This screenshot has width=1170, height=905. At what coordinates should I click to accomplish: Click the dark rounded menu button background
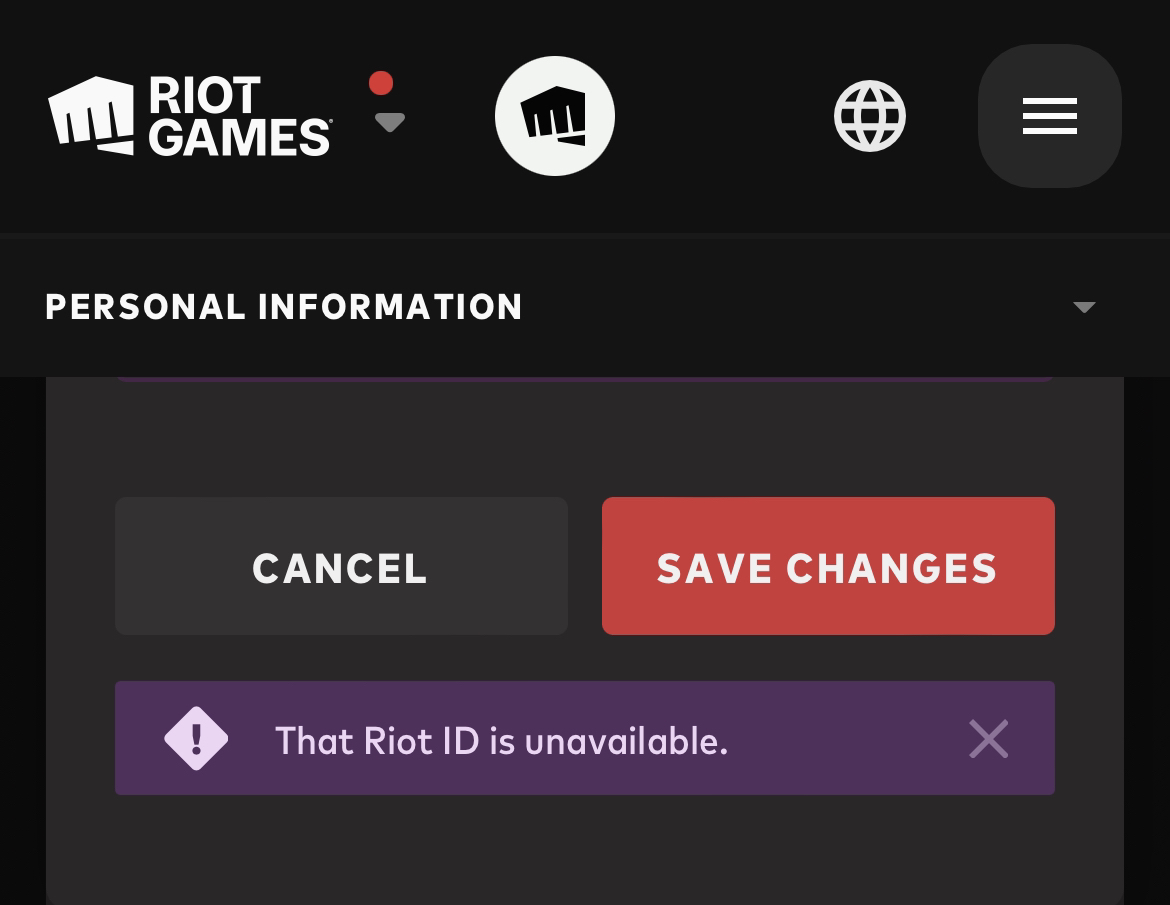[x=1049, y=115]
